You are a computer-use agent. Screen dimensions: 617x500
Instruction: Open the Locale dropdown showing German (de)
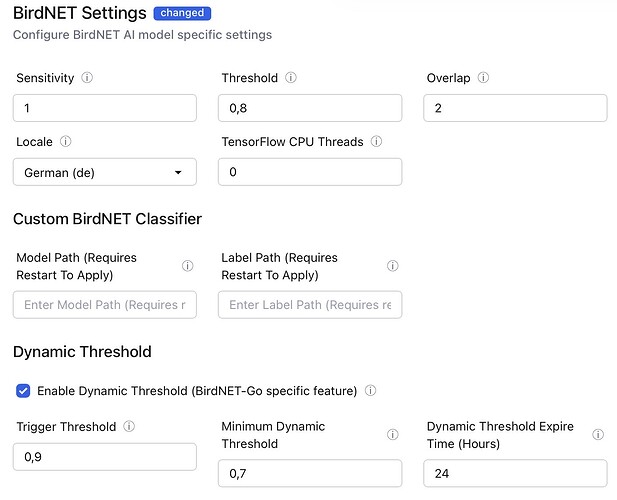(x=105, y=172)
